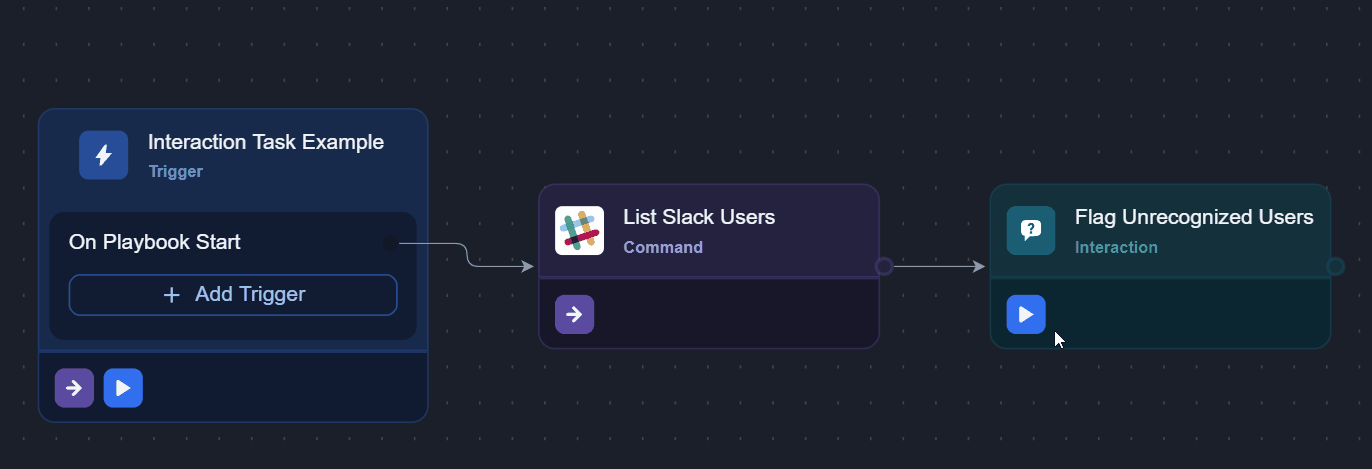Select the List Slack Users node title

(699, 217)
